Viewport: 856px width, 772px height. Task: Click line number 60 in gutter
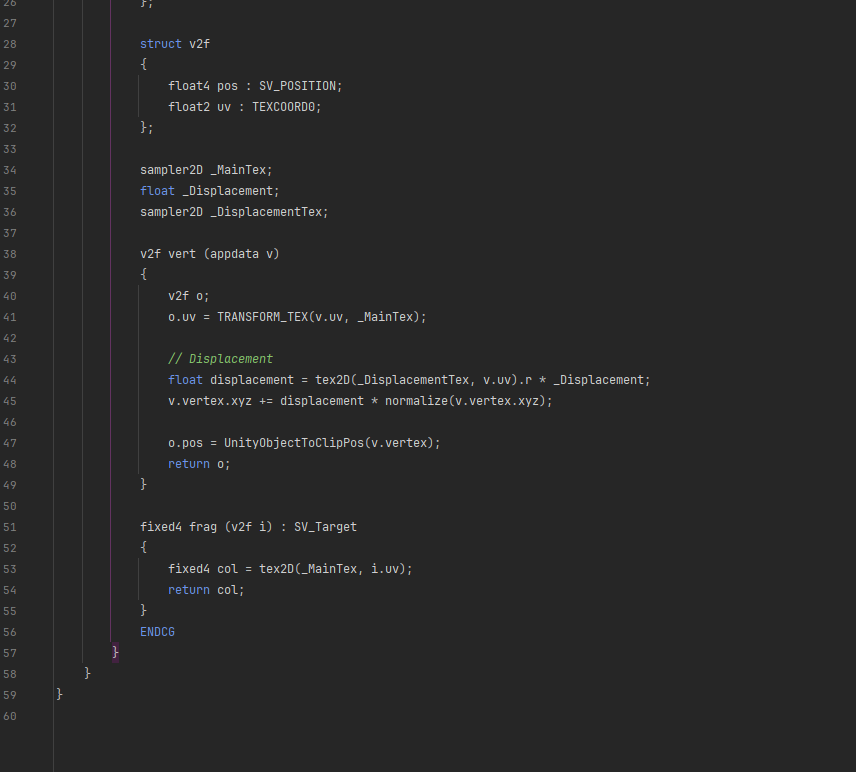(10, 716)
